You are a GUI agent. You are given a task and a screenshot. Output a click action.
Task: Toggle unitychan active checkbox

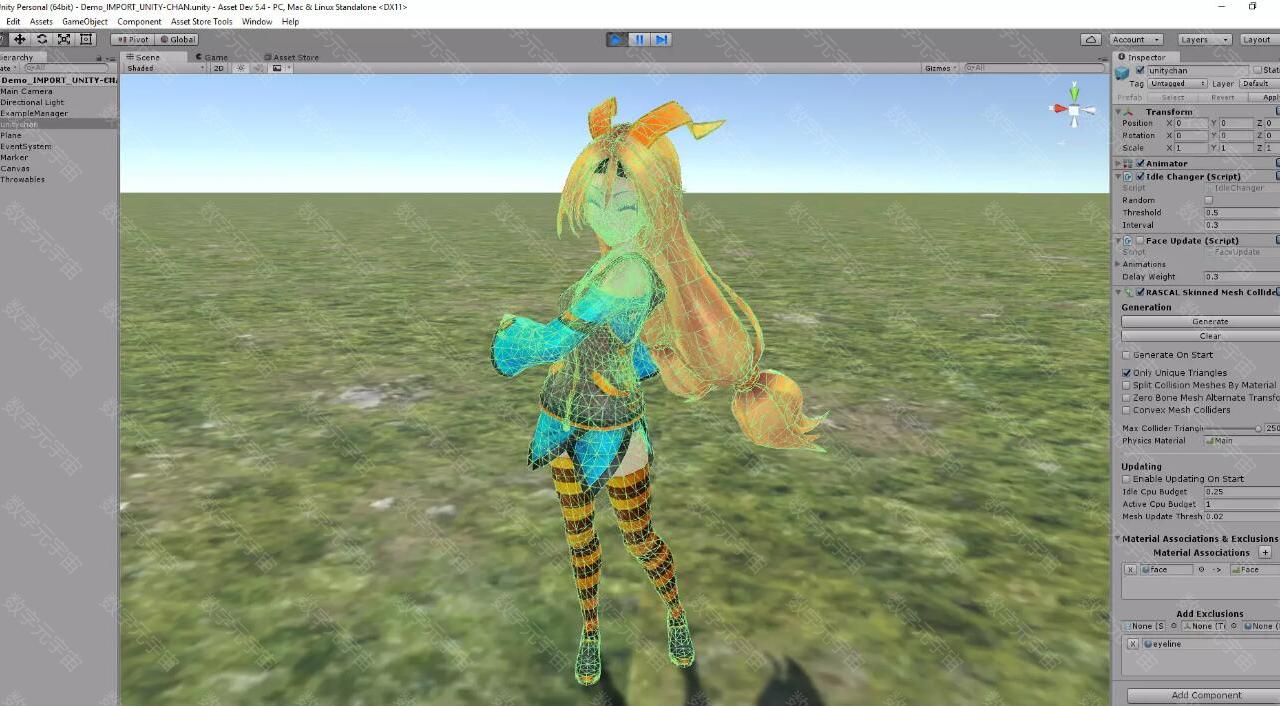click(x=1140, y=70)
